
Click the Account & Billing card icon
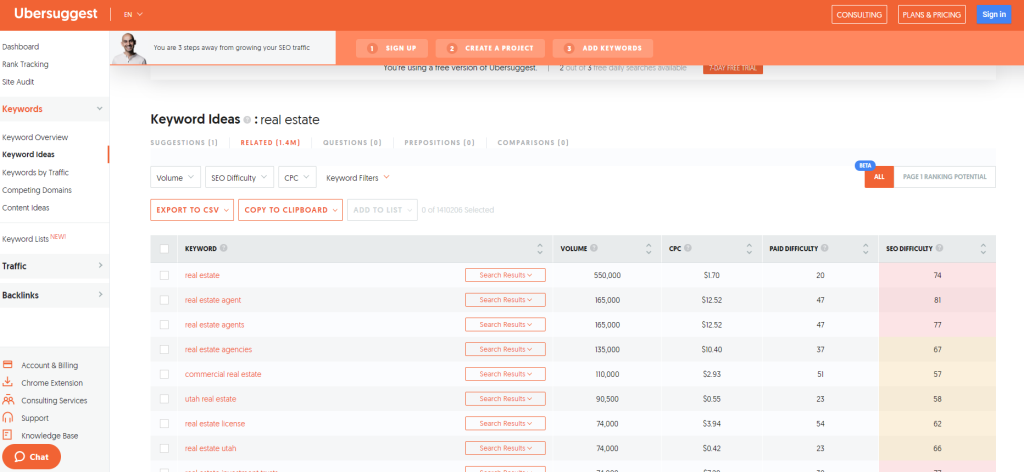(8, 365)
